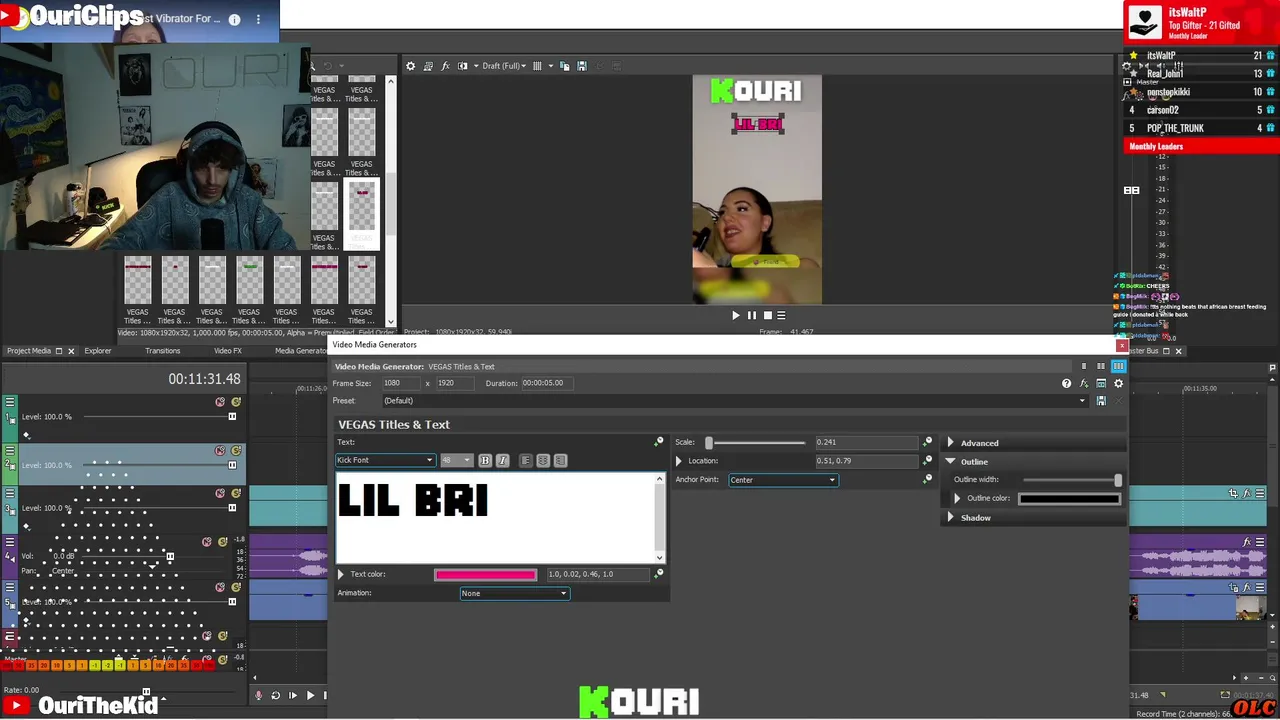Align text left
This screenshot has width=1280, height=720.
[525, 460]
